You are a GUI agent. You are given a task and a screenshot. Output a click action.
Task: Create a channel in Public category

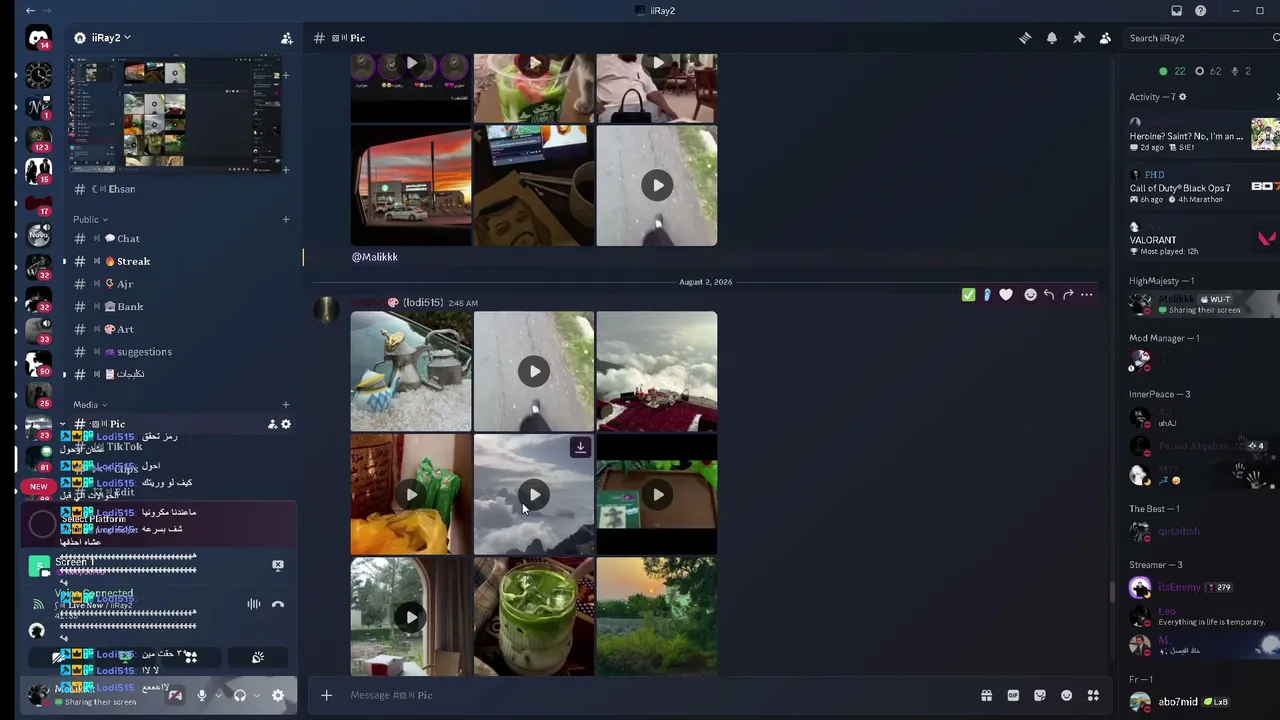tap(286, 219)
